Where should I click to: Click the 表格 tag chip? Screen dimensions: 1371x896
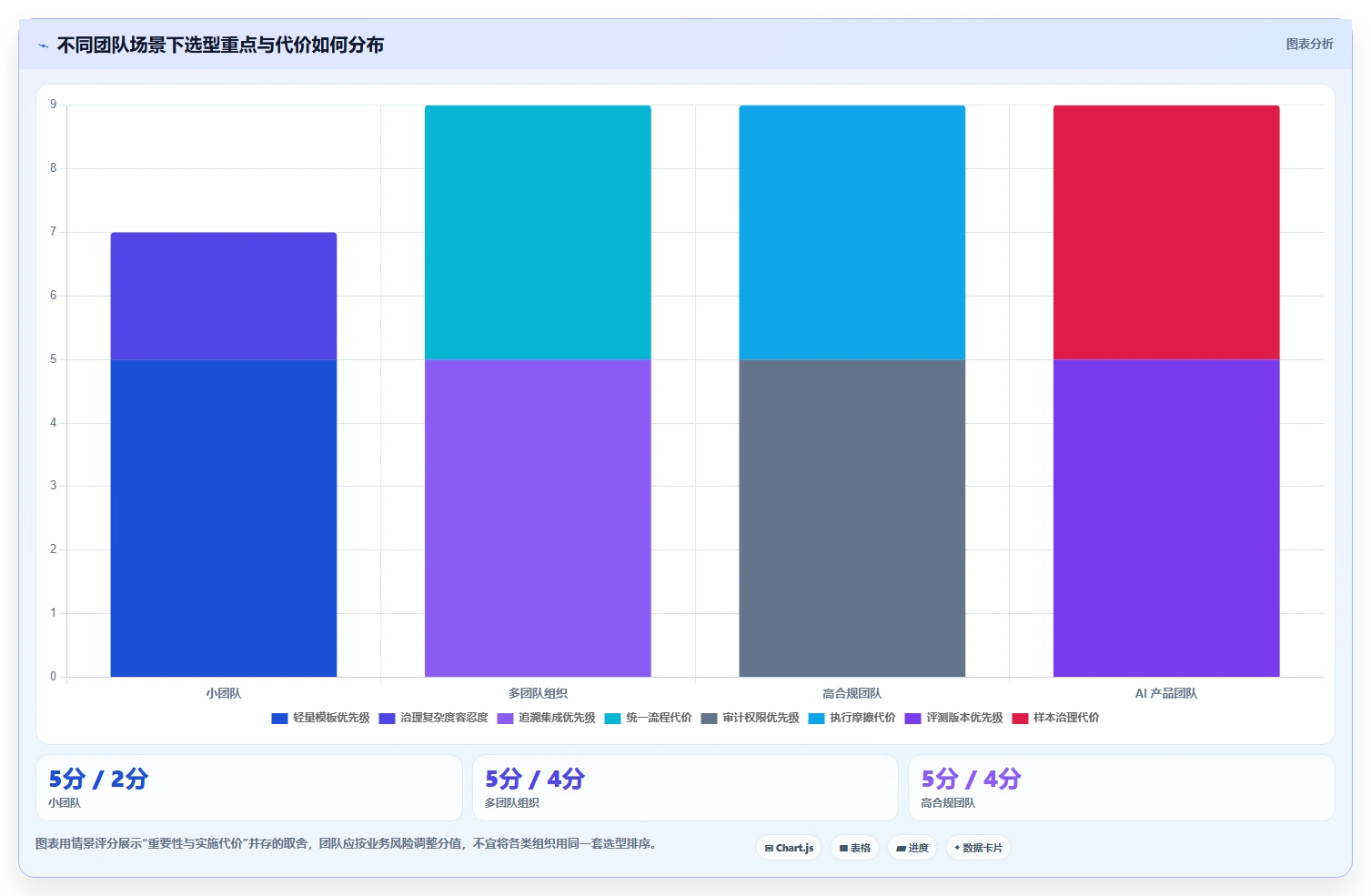(x=854, y=848)
